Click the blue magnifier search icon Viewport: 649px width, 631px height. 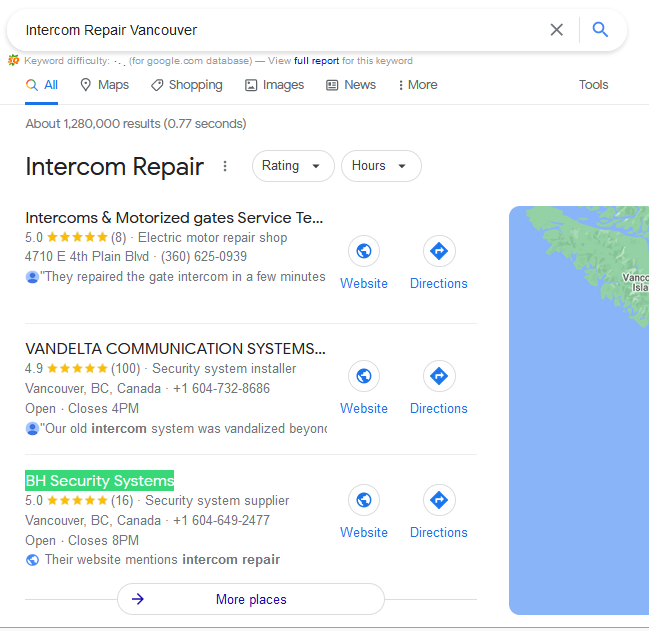pos(600,30)
